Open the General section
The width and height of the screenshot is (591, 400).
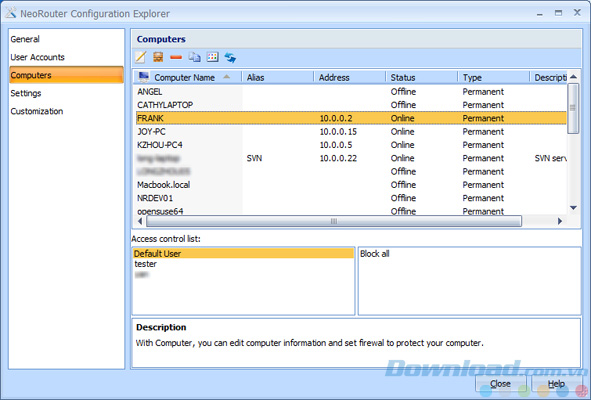coord(66,39)
